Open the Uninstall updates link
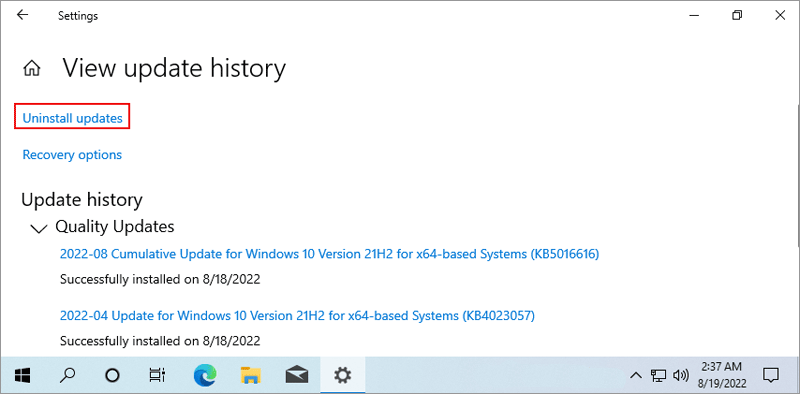Viewport: 800px width, 394px height. click(x=72, y=118)
